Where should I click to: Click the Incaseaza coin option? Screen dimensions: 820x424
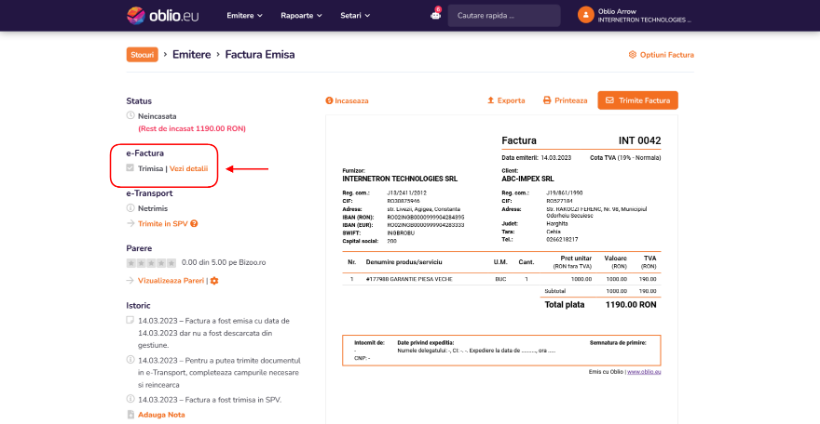click(347, 100)
